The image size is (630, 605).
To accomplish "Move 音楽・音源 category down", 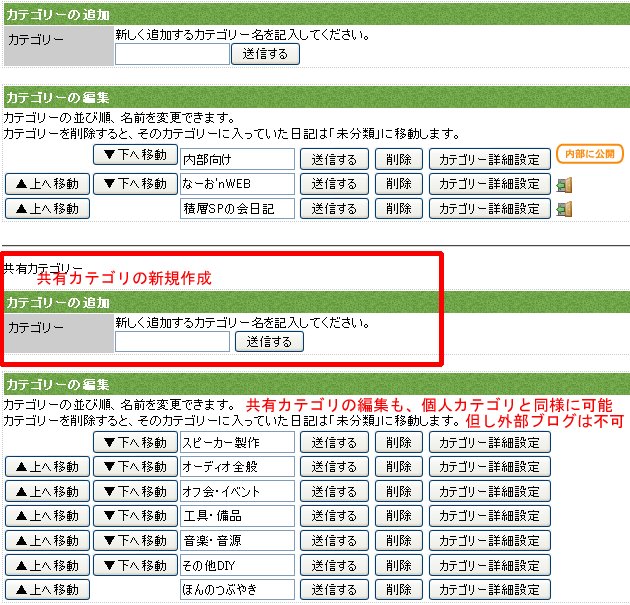I will (134, 541).
